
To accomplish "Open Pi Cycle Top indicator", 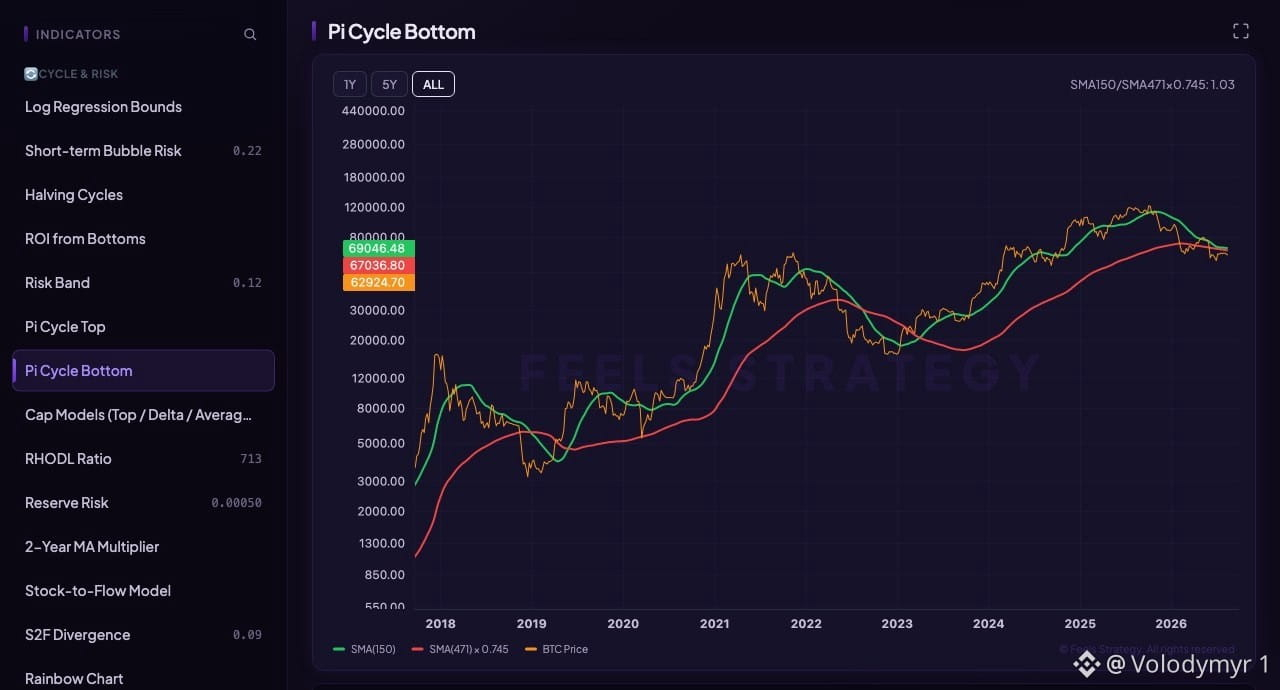I will coord(143,327).
